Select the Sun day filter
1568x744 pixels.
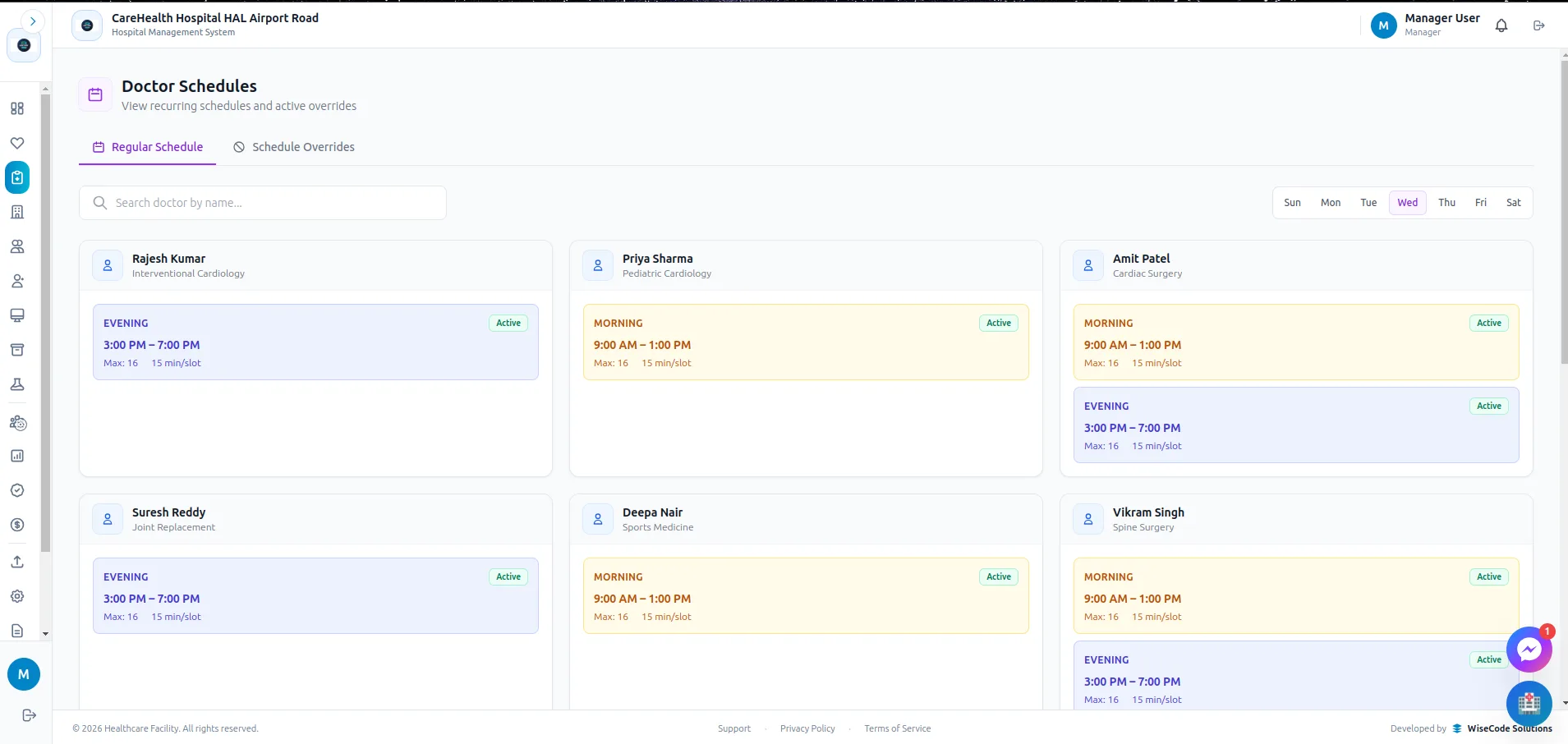[x=1292, y=203]
